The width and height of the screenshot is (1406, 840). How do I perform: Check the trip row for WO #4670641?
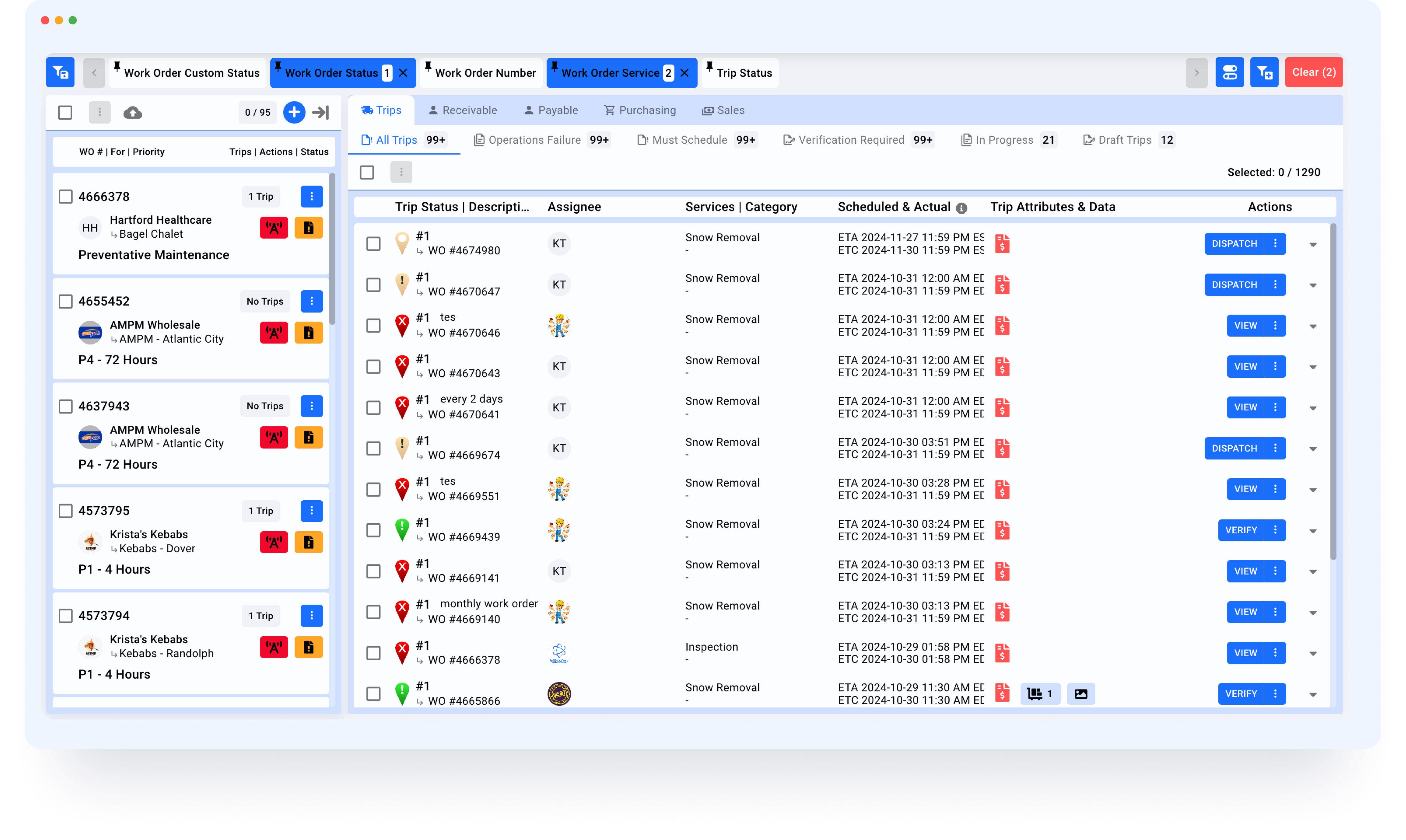pos(373,408)
